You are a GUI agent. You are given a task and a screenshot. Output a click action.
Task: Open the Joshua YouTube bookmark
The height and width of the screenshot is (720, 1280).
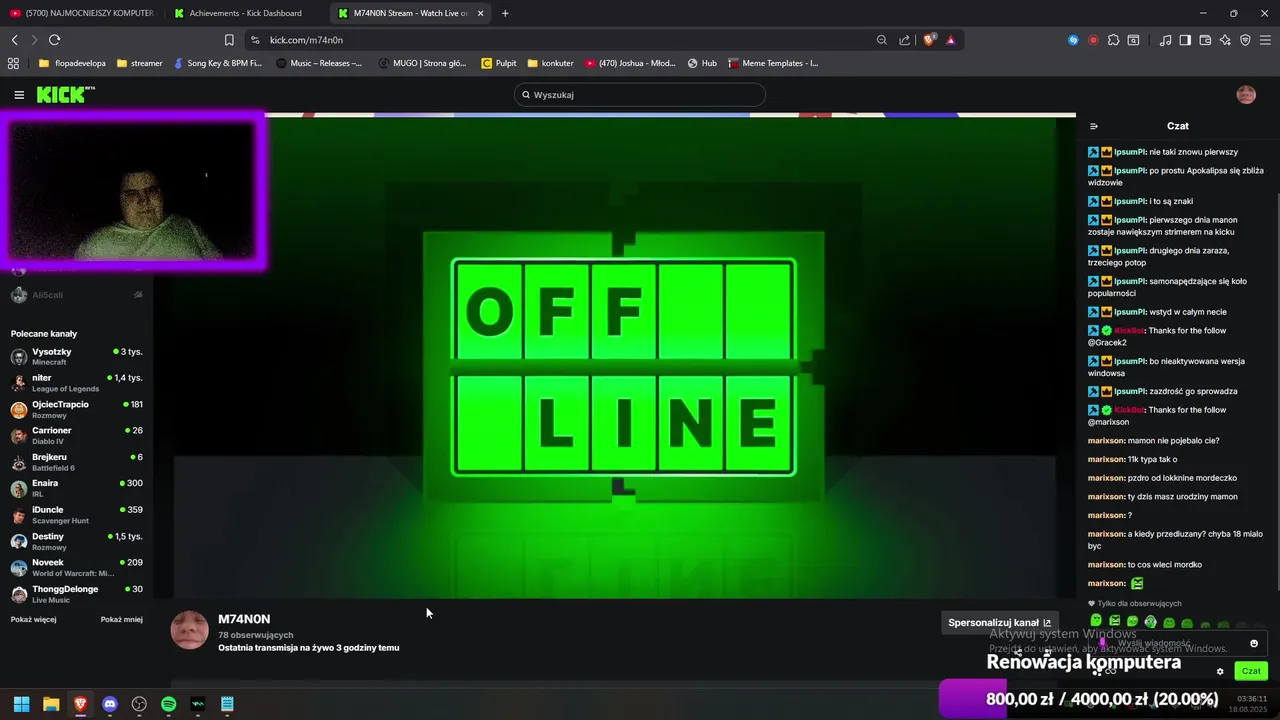pyautogui.click(x=631, y=63)
